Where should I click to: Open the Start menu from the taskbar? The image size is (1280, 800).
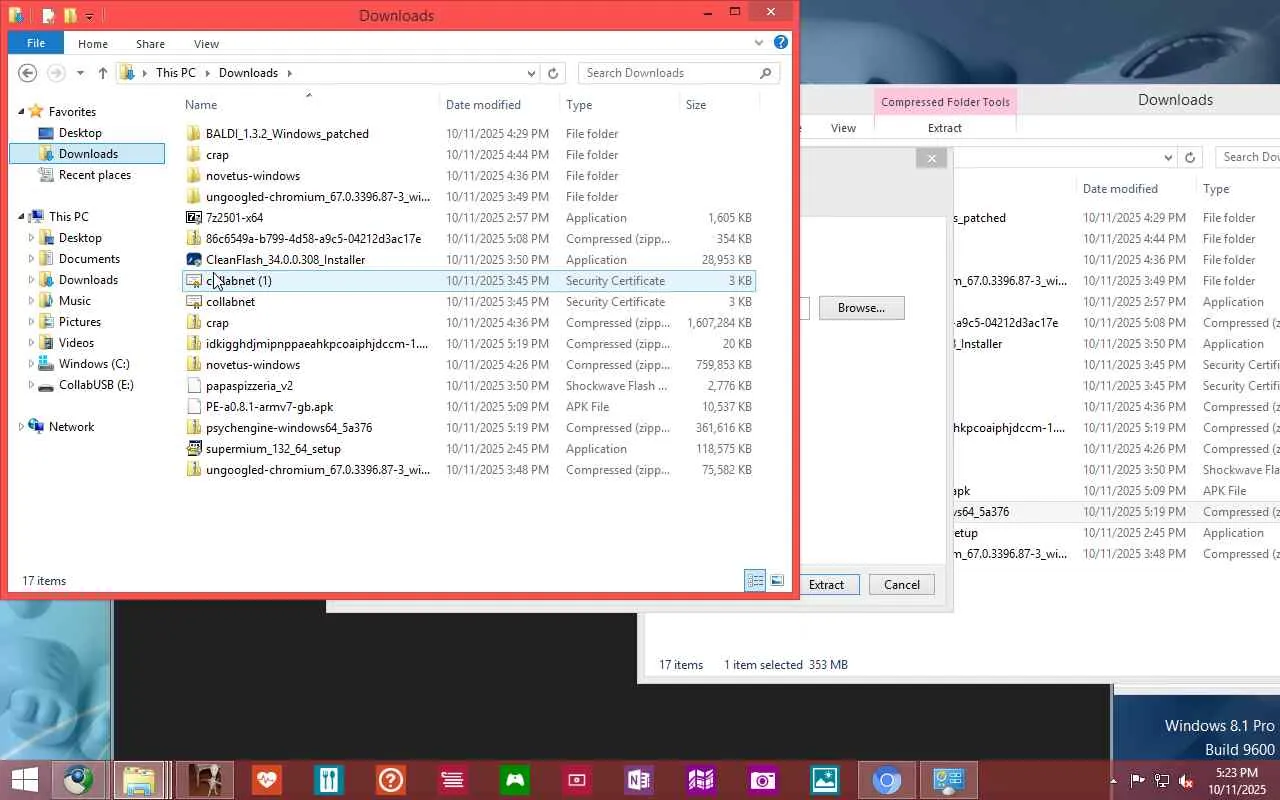25,780
